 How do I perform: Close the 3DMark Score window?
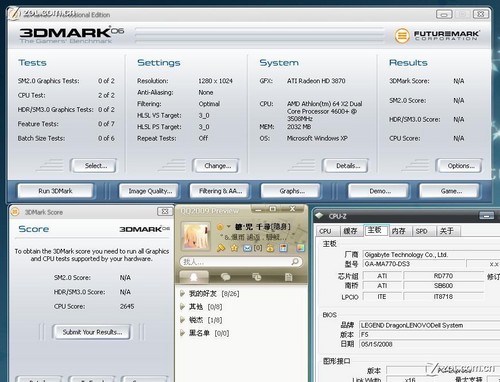click(x=165, y=211)
